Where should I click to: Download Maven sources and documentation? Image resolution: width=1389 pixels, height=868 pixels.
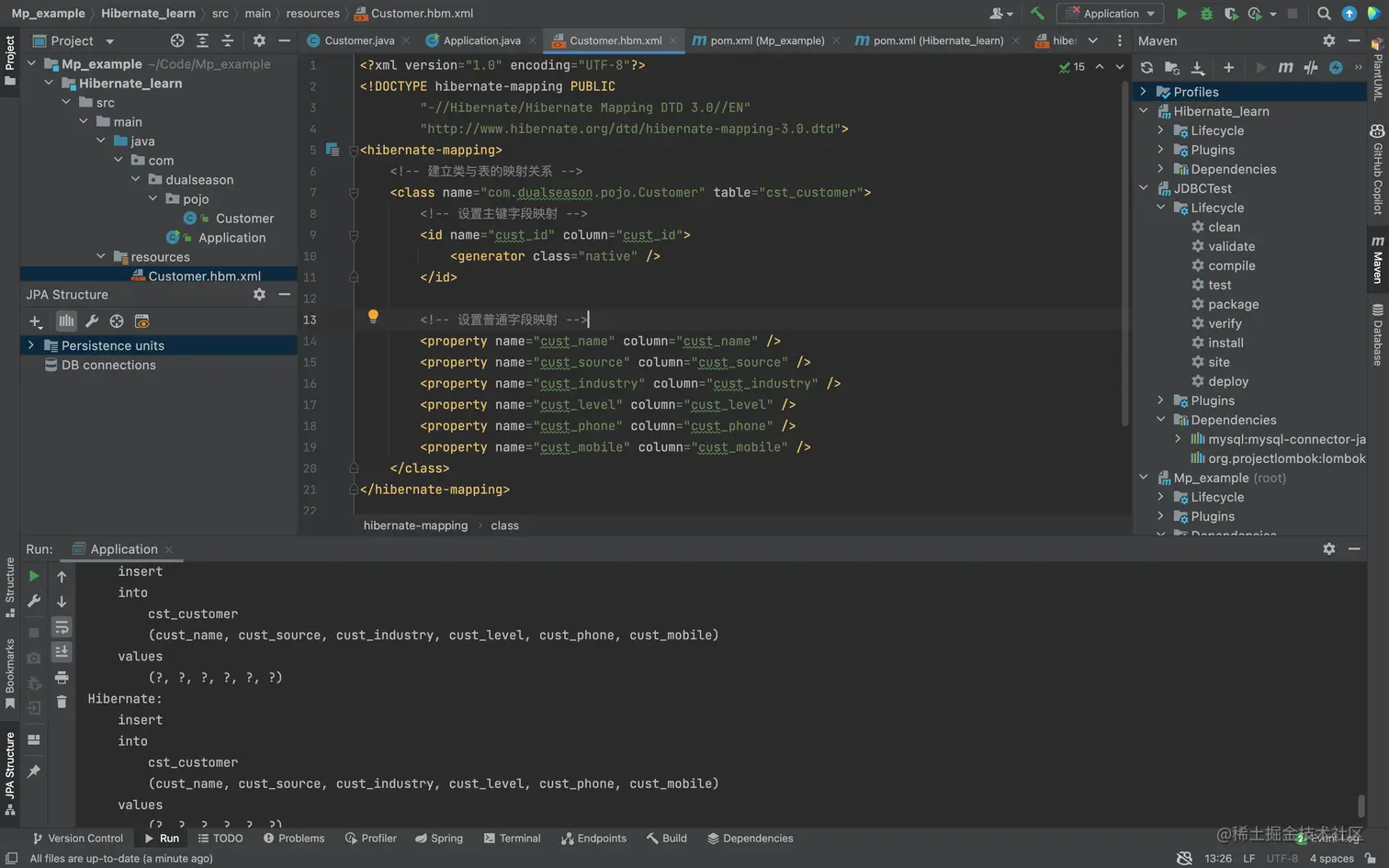point(1198,67)
